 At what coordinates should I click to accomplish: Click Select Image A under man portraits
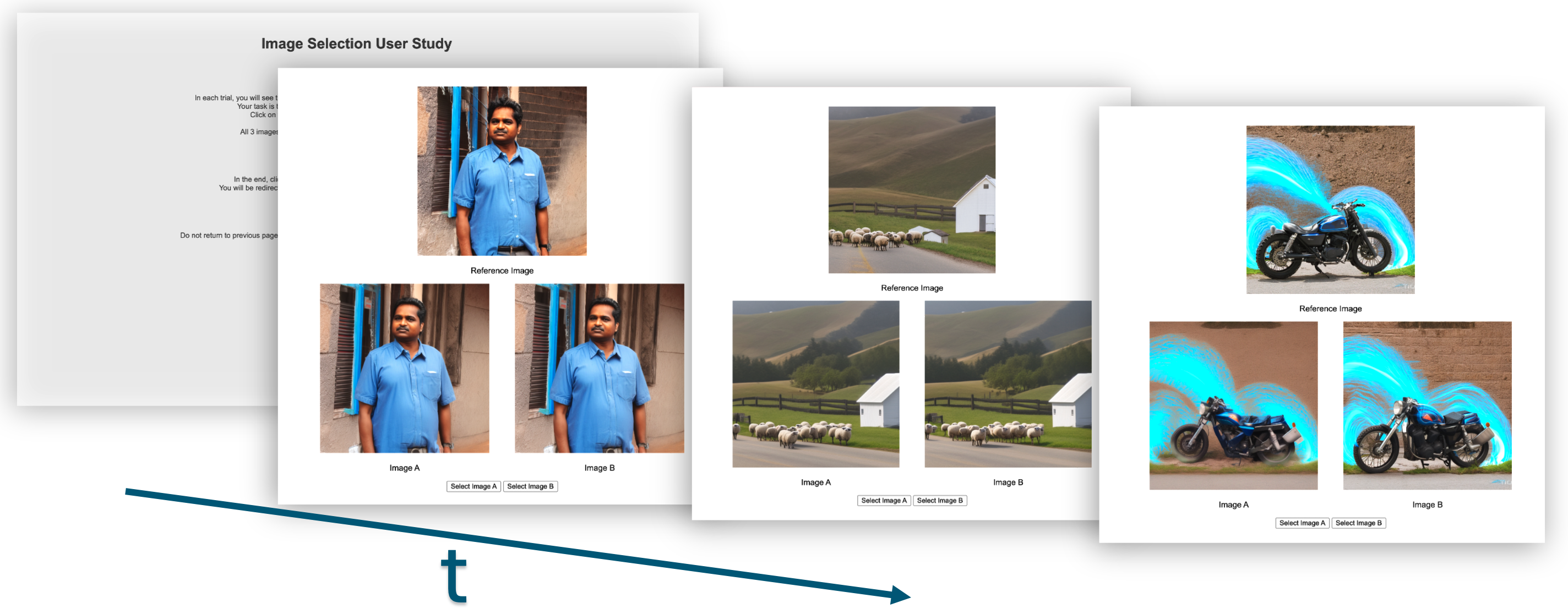pos(473,486)
